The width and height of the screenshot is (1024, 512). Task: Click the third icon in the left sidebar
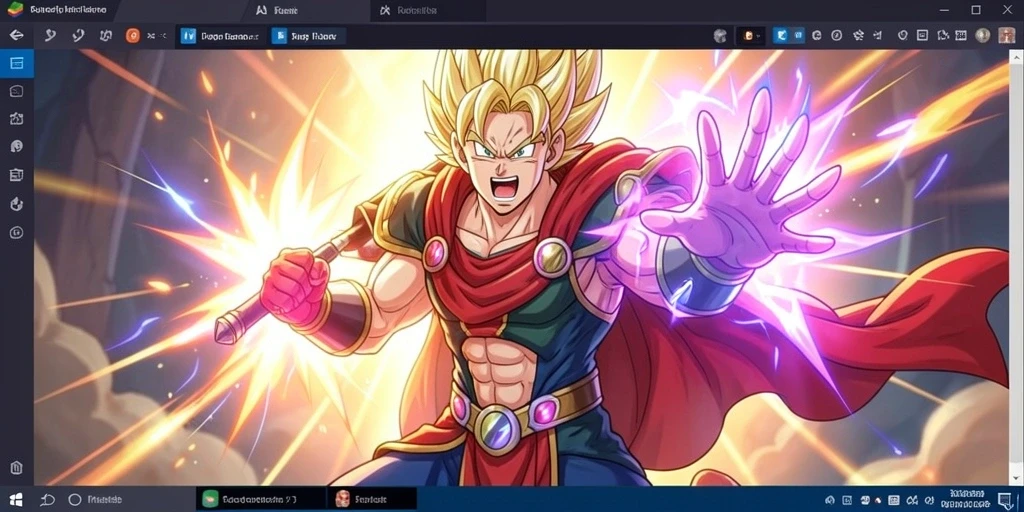pos(17,118)
